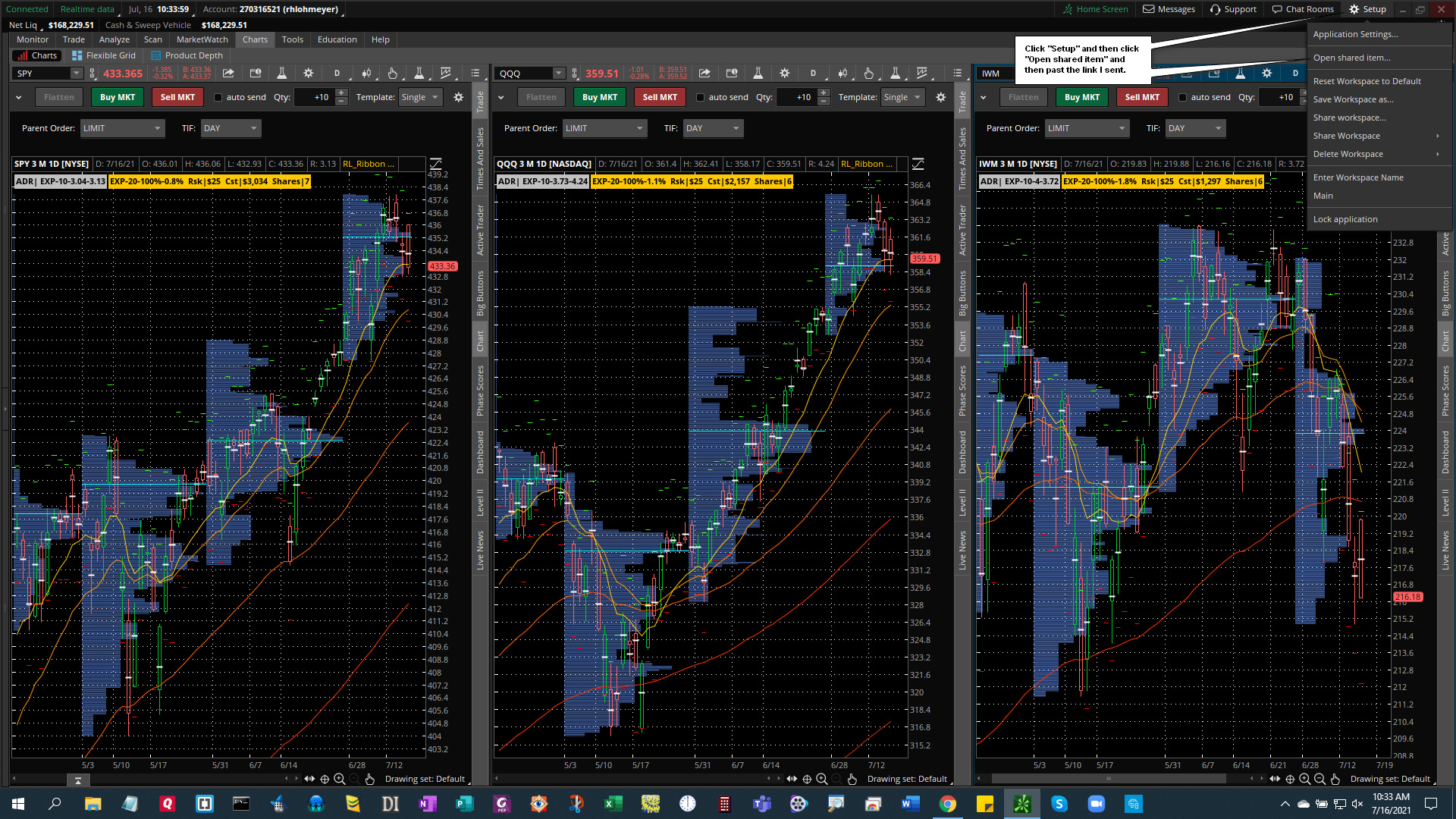Click the RL_Ribbon study label on QQQ chart
This screenshot has height=819, width=1456.
[868, 164]
